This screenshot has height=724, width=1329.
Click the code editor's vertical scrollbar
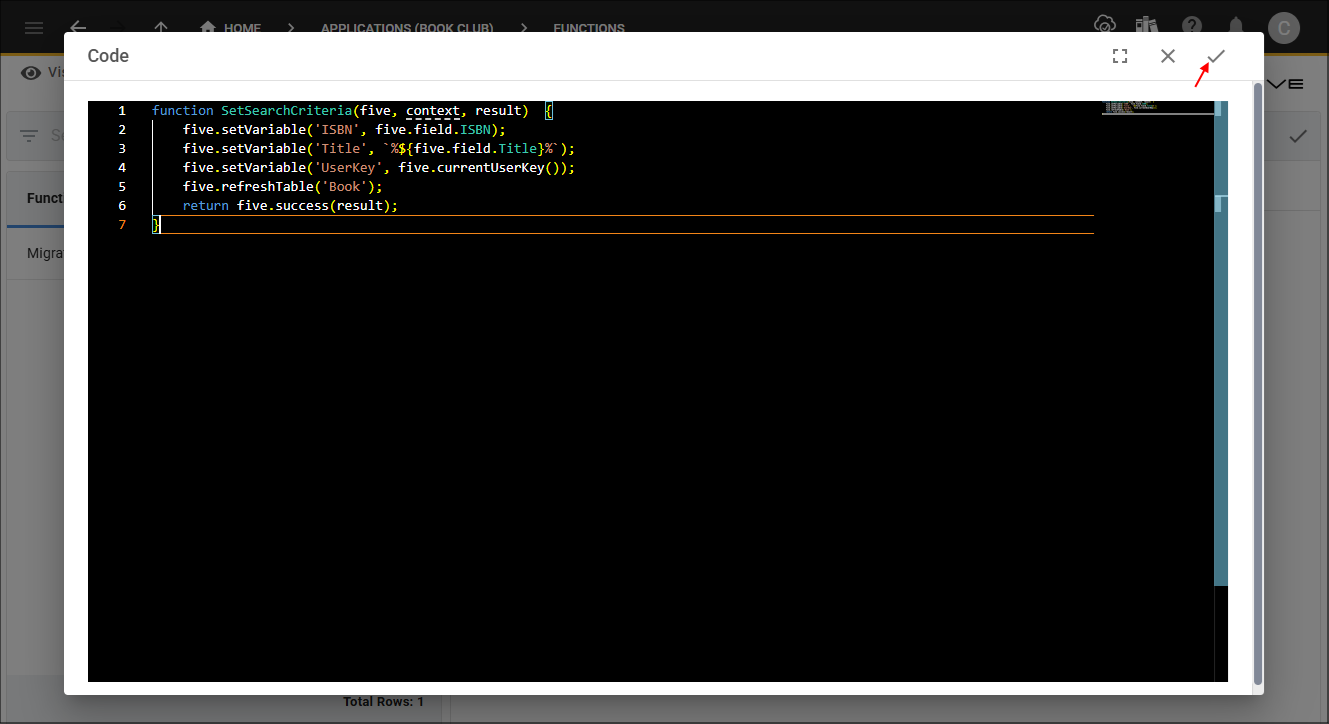[x=1220, y=340]
